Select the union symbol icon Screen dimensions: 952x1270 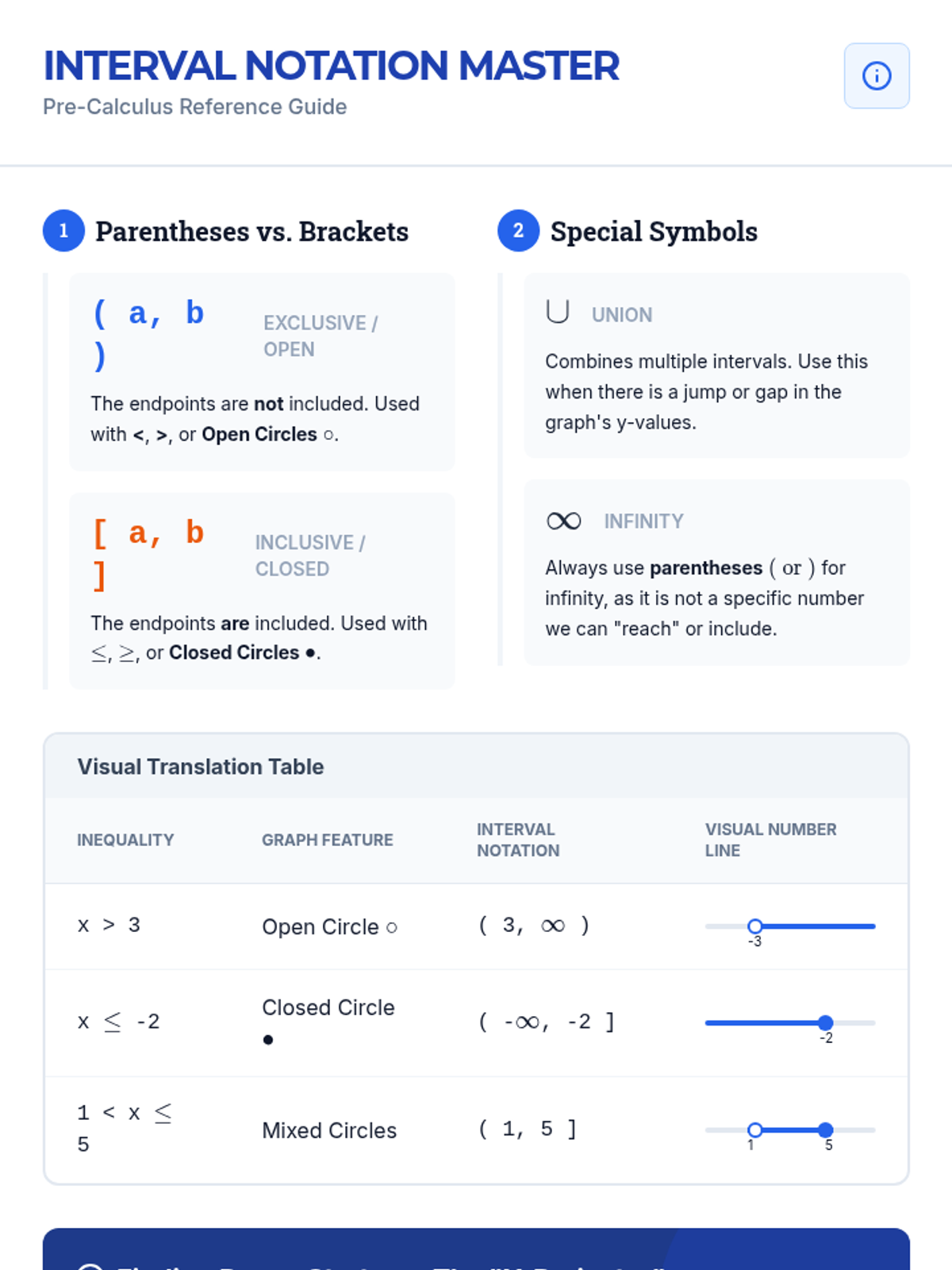(x=558, y=312)
